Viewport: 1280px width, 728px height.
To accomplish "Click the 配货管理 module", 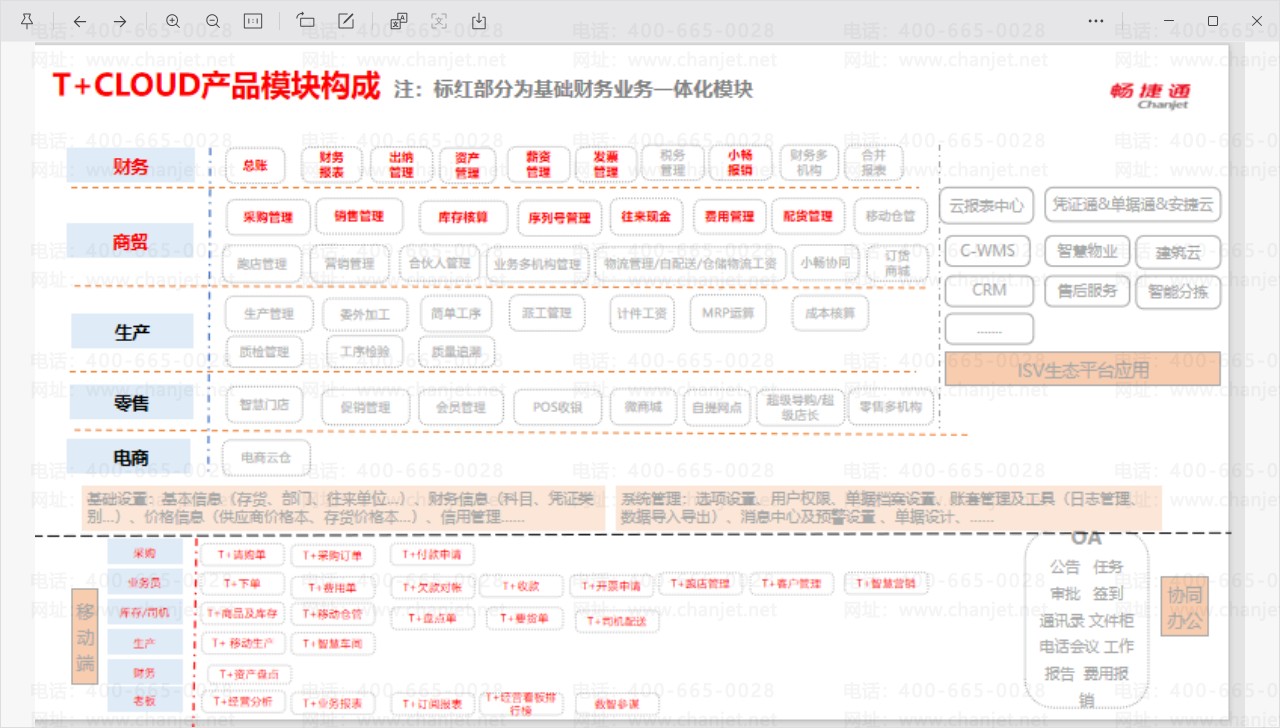I will point(807,216).
